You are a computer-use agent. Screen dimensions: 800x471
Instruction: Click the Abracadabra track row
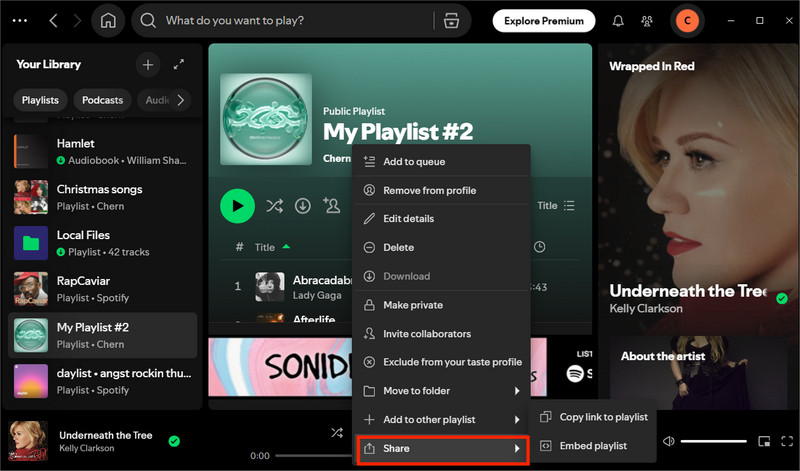coord(287,287)
